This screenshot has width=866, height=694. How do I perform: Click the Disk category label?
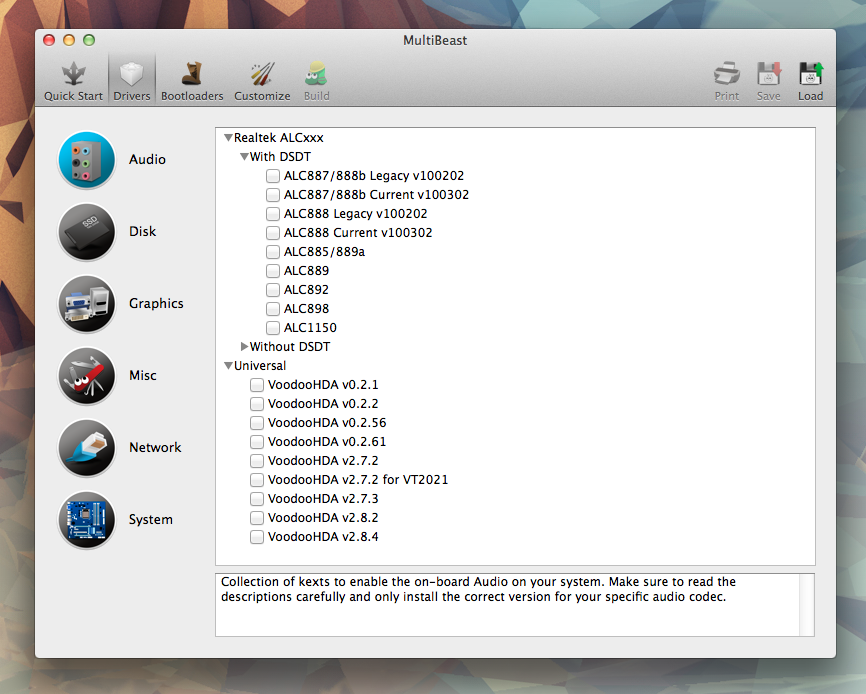[x=142, y=231]
